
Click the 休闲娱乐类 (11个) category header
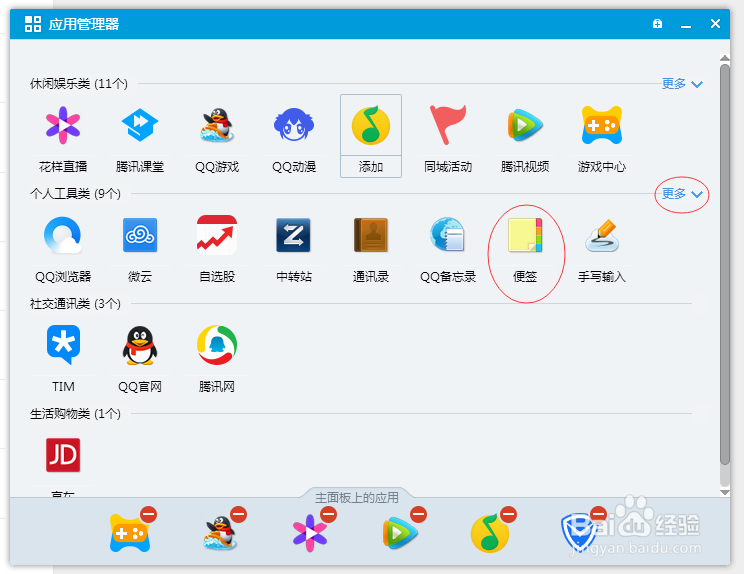(79, 84)
